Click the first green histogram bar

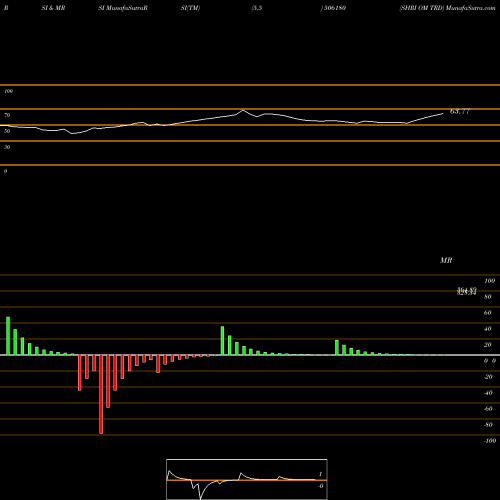(8, 336)
